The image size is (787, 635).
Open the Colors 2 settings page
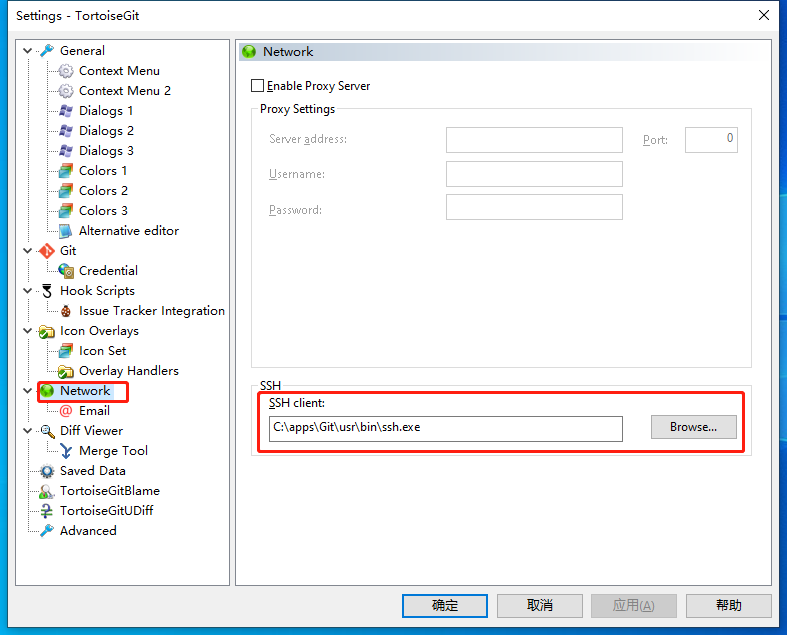click(x=103, y=191)
